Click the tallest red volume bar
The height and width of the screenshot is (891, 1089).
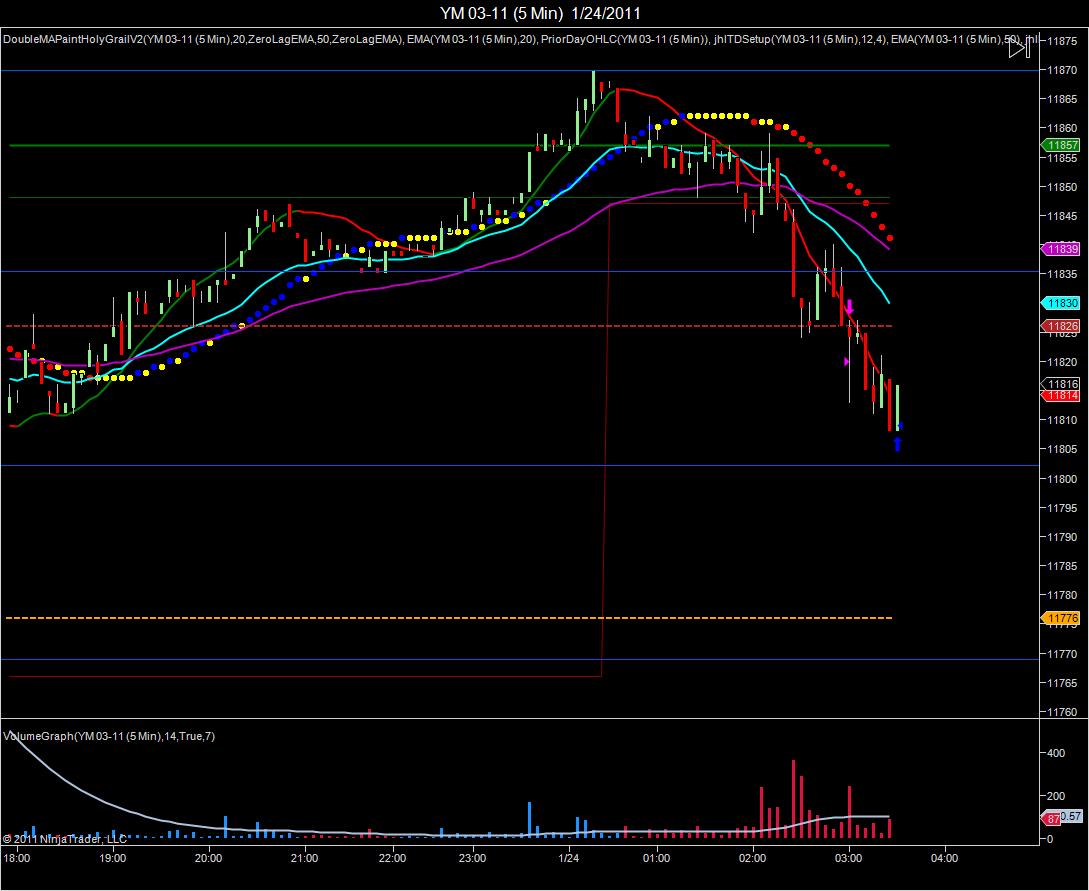793,799
